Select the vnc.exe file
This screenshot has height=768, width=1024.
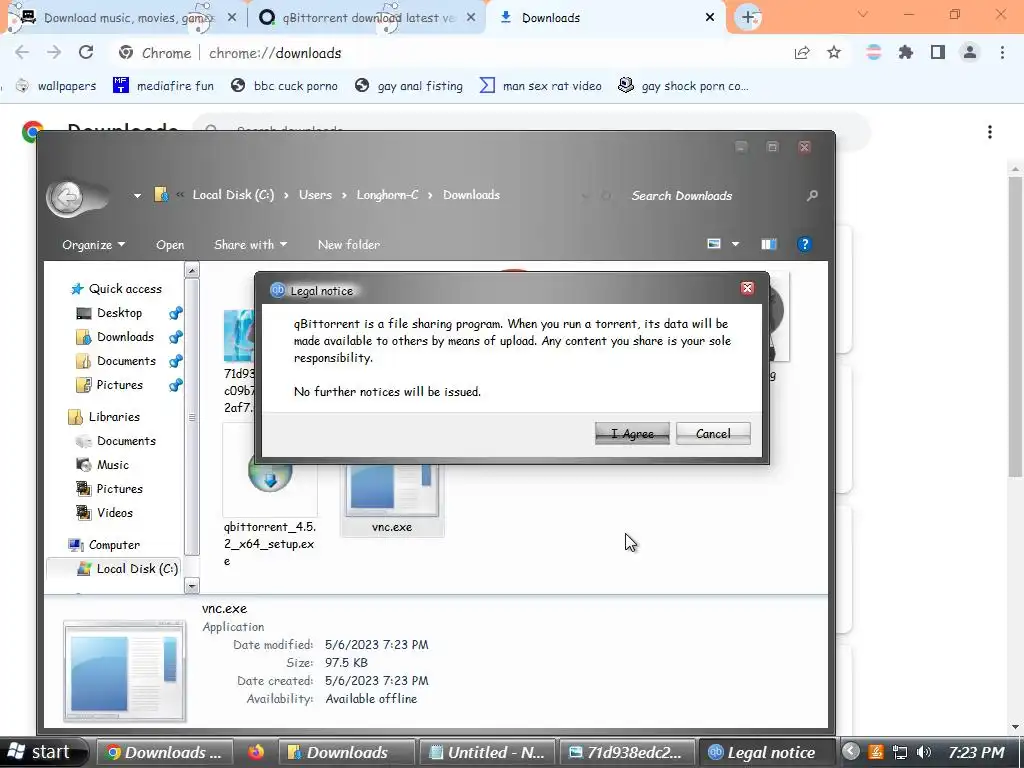click(x=392, y=500)
